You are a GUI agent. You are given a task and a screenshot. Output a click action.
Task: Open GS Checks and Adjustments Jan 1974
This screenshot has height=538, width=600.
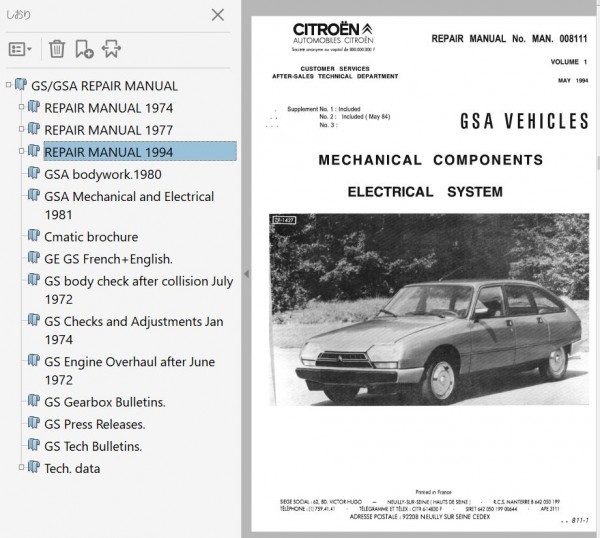[x=134, y=330]
